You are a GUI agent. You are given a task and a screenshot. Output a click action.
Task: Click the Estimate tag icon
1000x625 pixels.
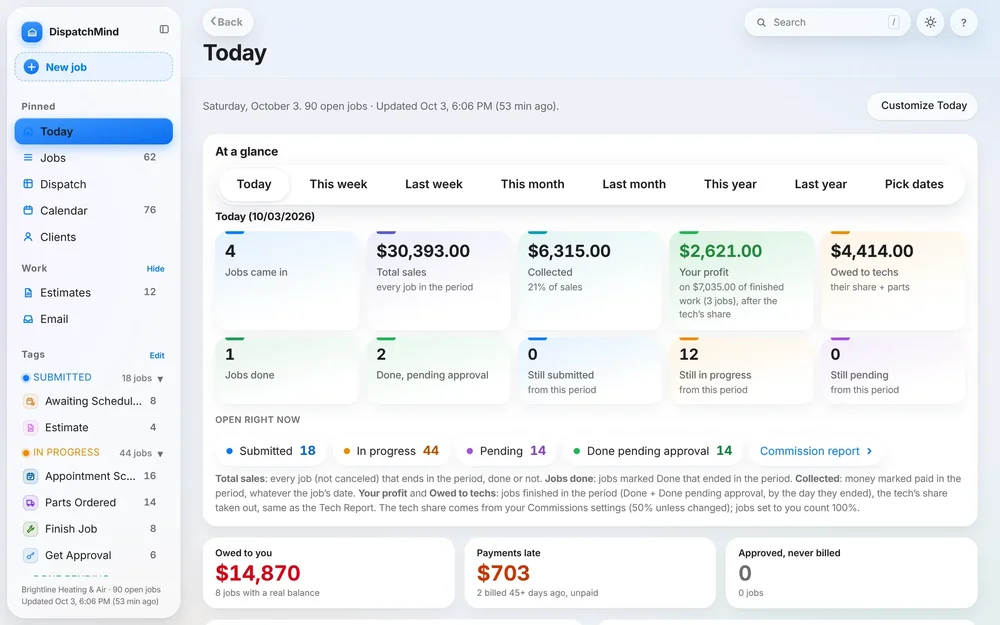click(30, 427)
